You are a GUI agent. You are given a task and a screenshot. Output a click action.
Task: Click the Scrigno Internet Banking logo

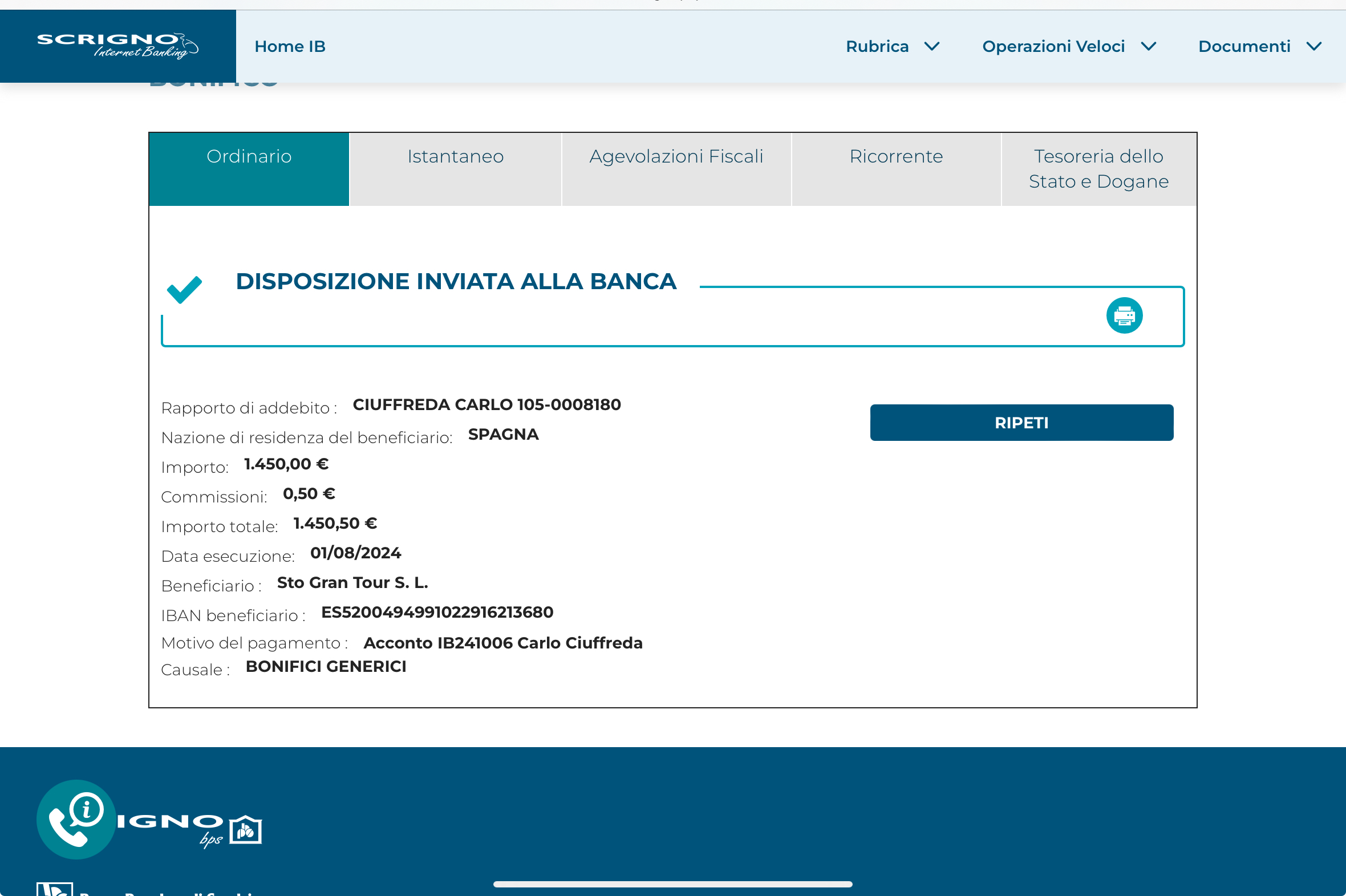tap(117, 46)
